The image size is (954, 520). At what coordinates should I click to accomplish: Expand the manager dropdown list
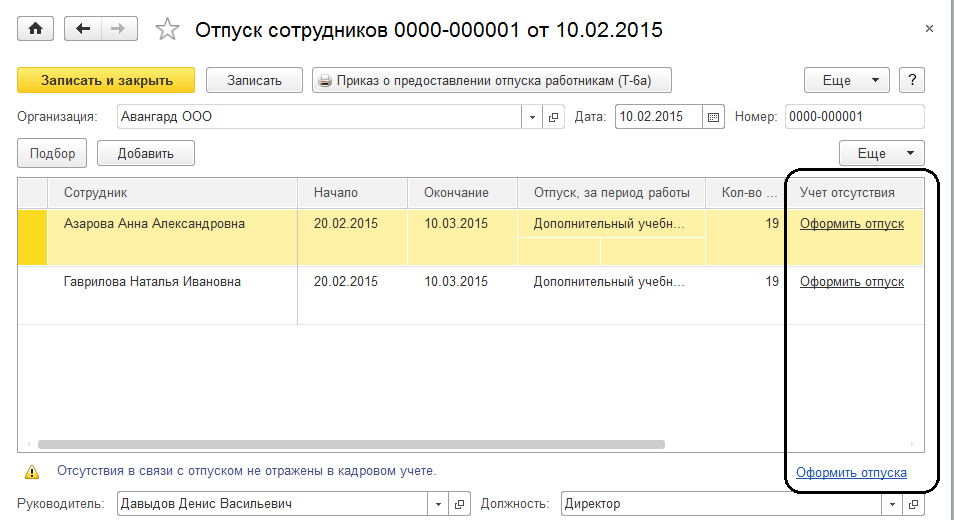click(439, 504)
